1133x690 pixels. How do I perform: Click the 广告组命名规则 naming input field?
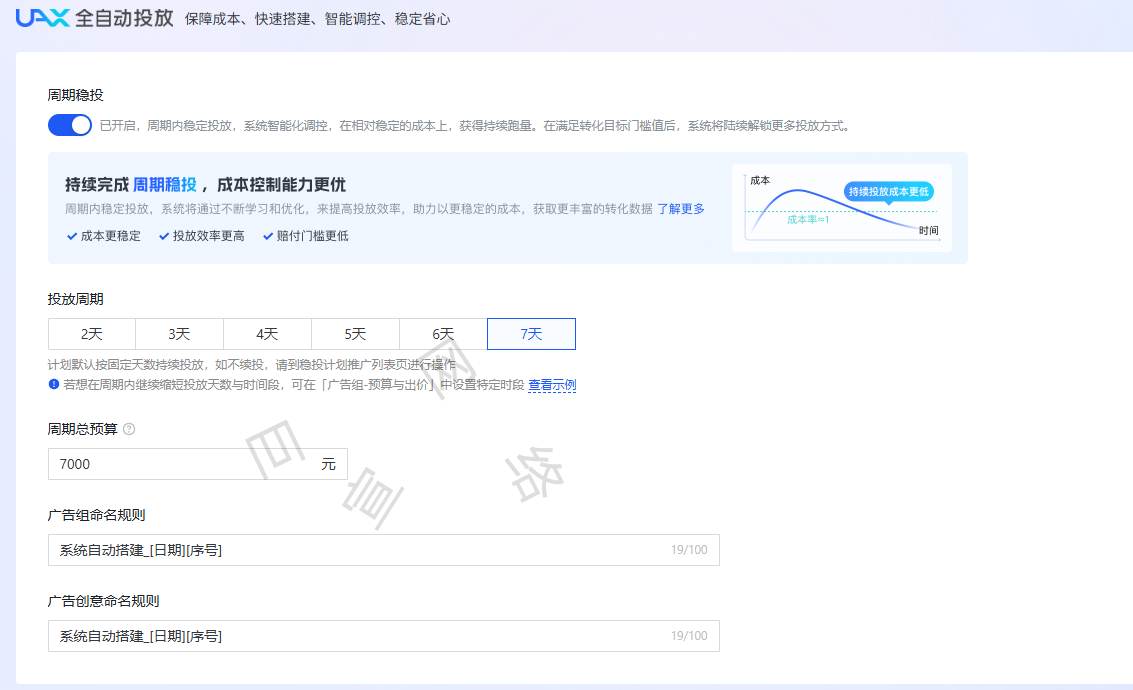pyautogui.click(x=383, y=550)
